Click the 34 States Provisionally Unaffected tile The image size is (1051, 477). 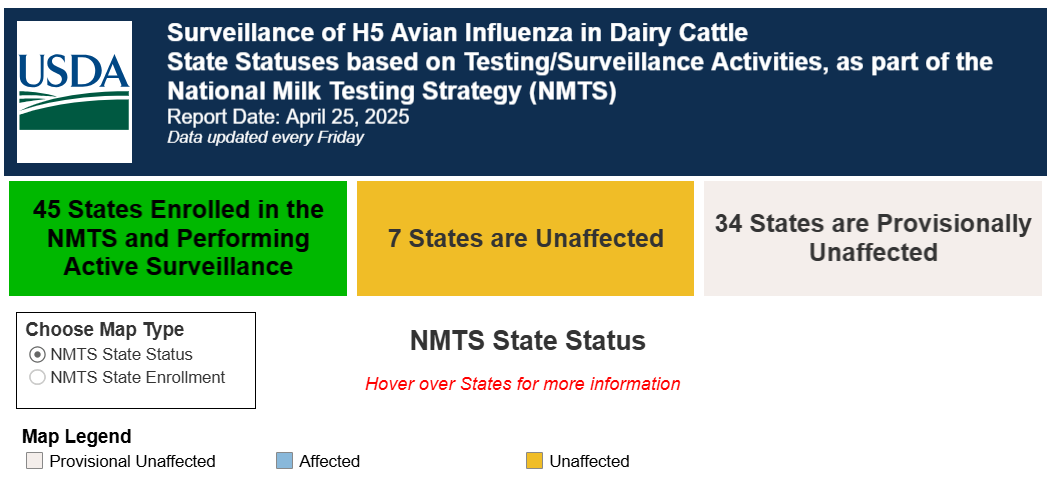point(873,238)
